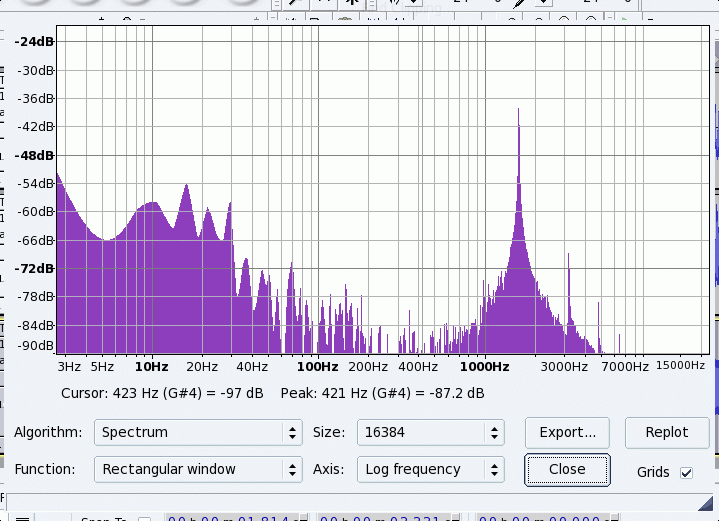This screenshot has width=719, height=521.
Task: Click the -72dB label on the level axis
Action: tap(35, 269)
